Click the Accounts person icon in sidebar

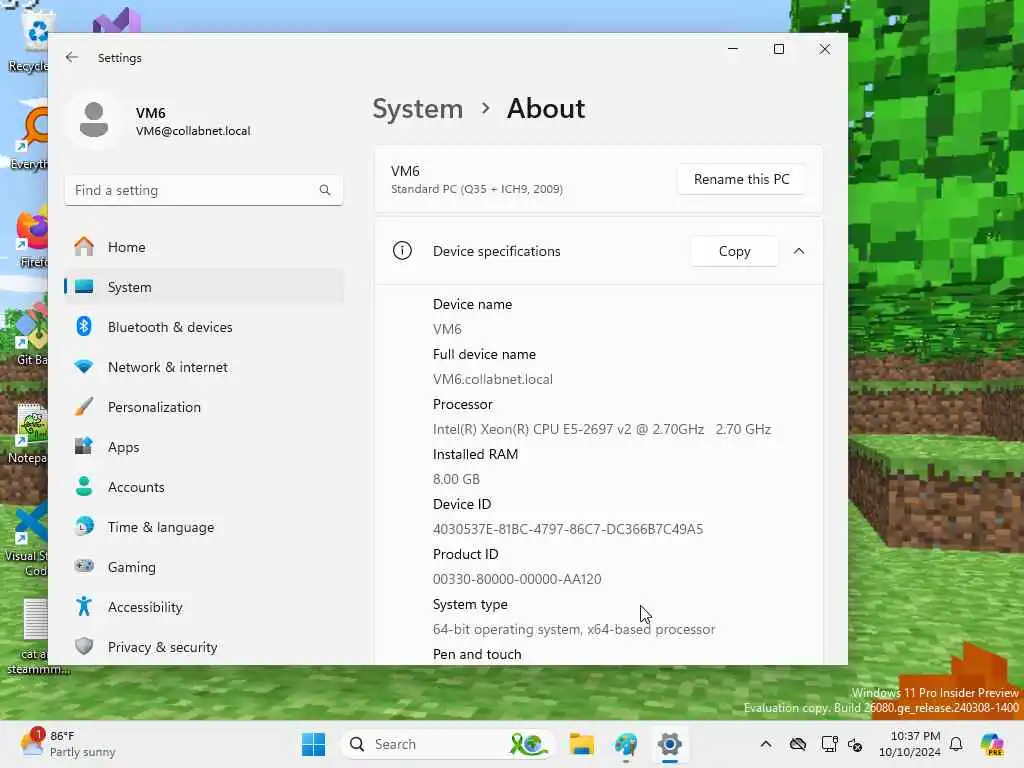pyautogui.click(x=84, y=486)
